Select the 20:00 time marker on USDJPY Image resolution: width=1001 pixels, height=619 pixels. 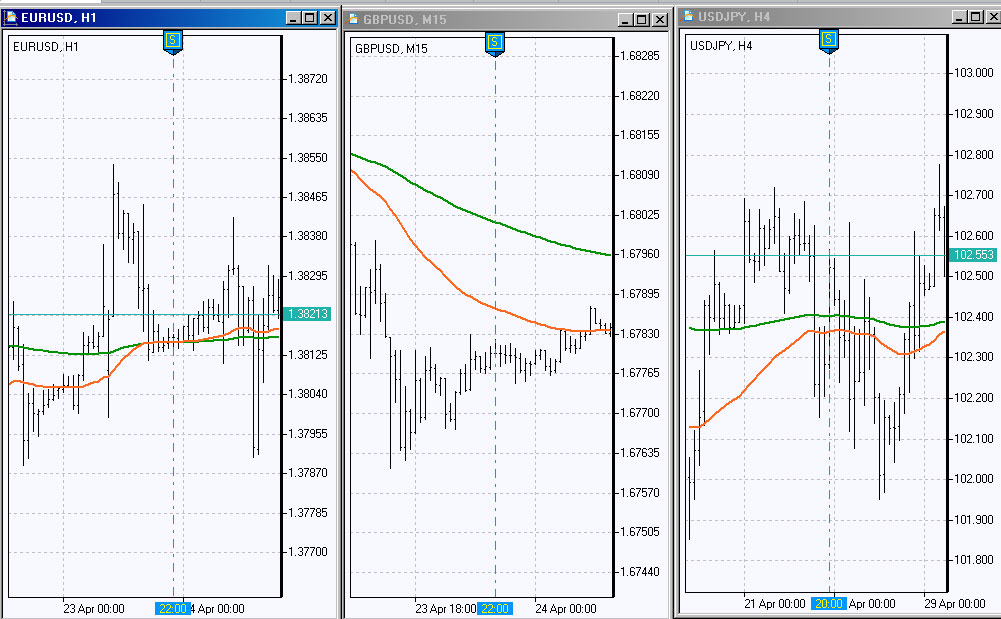coord(828,604)
